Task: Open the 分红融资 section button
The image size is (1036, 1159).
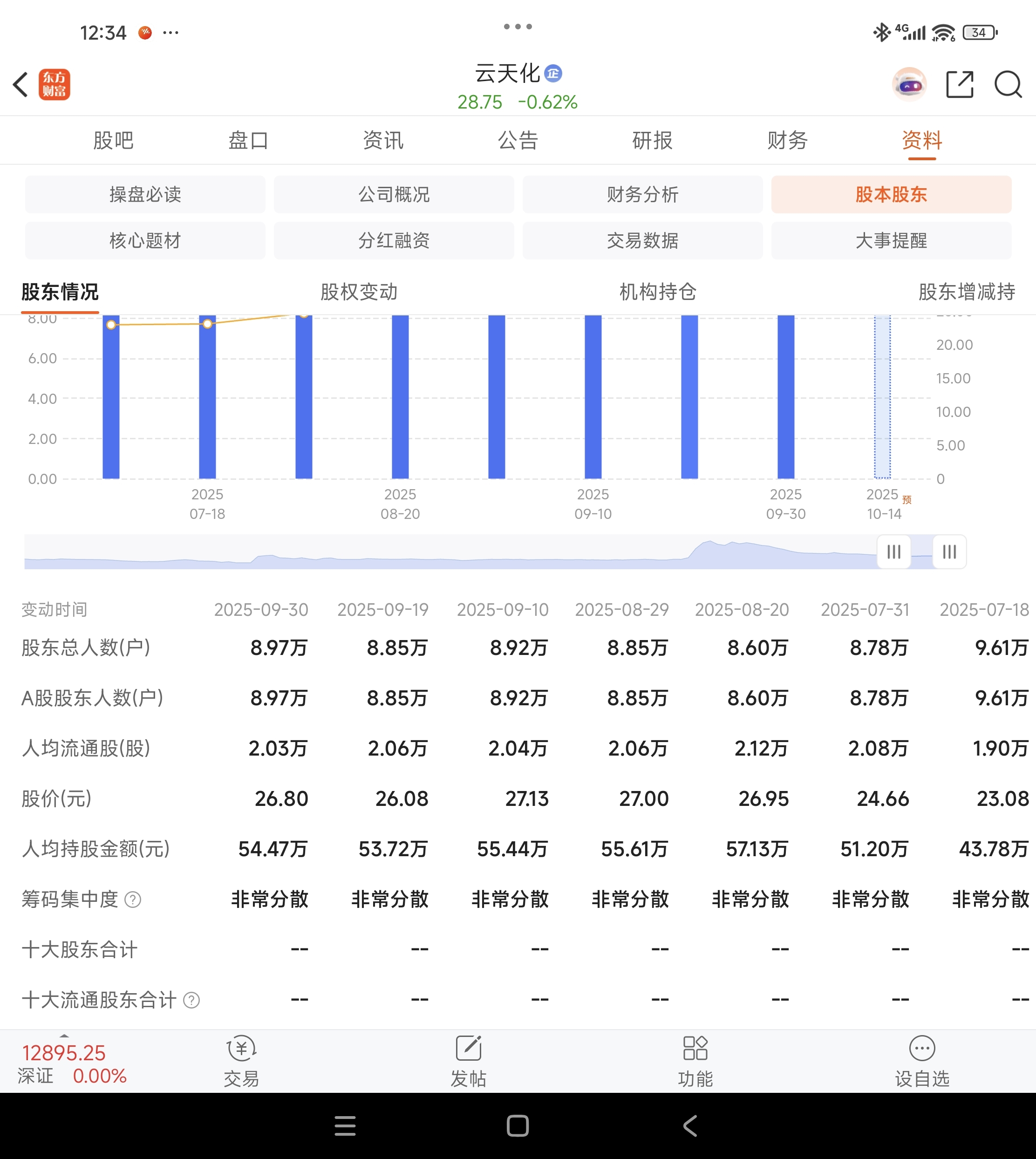Action: [393, 241]
